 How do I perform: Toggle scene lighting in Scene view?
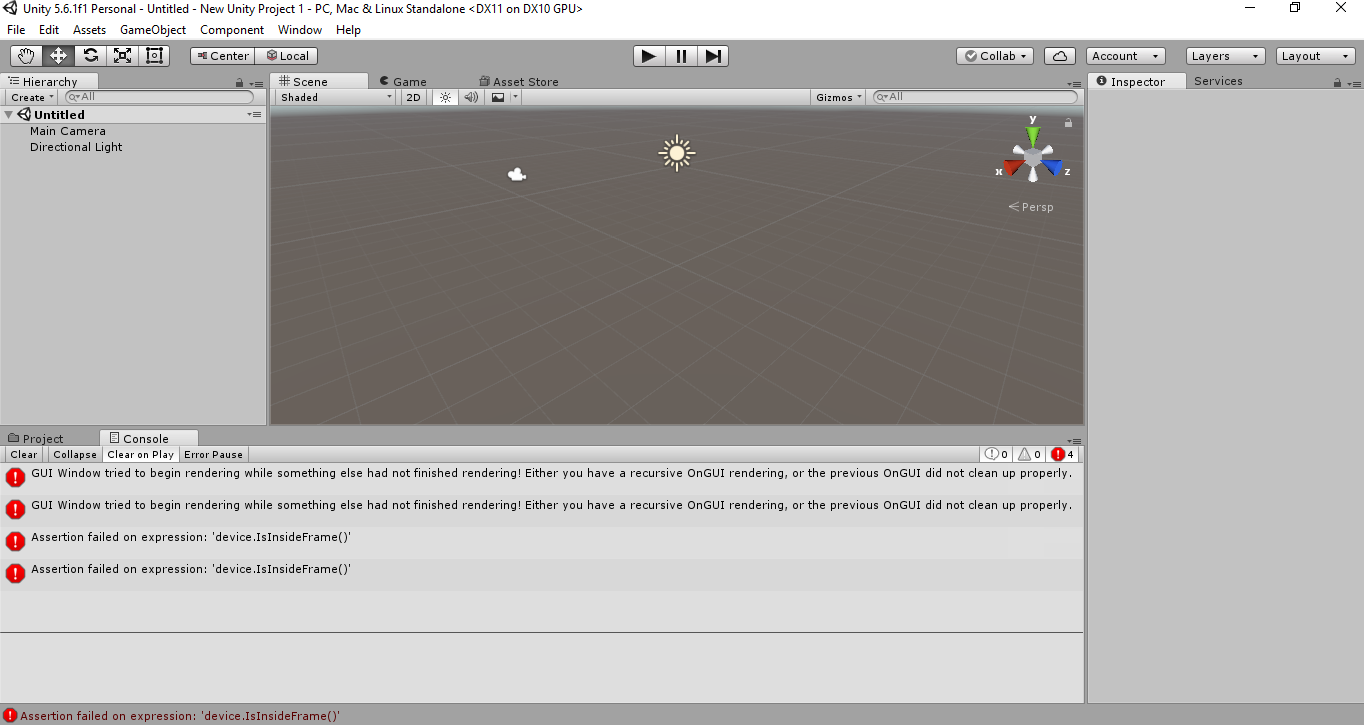(445, 97)
